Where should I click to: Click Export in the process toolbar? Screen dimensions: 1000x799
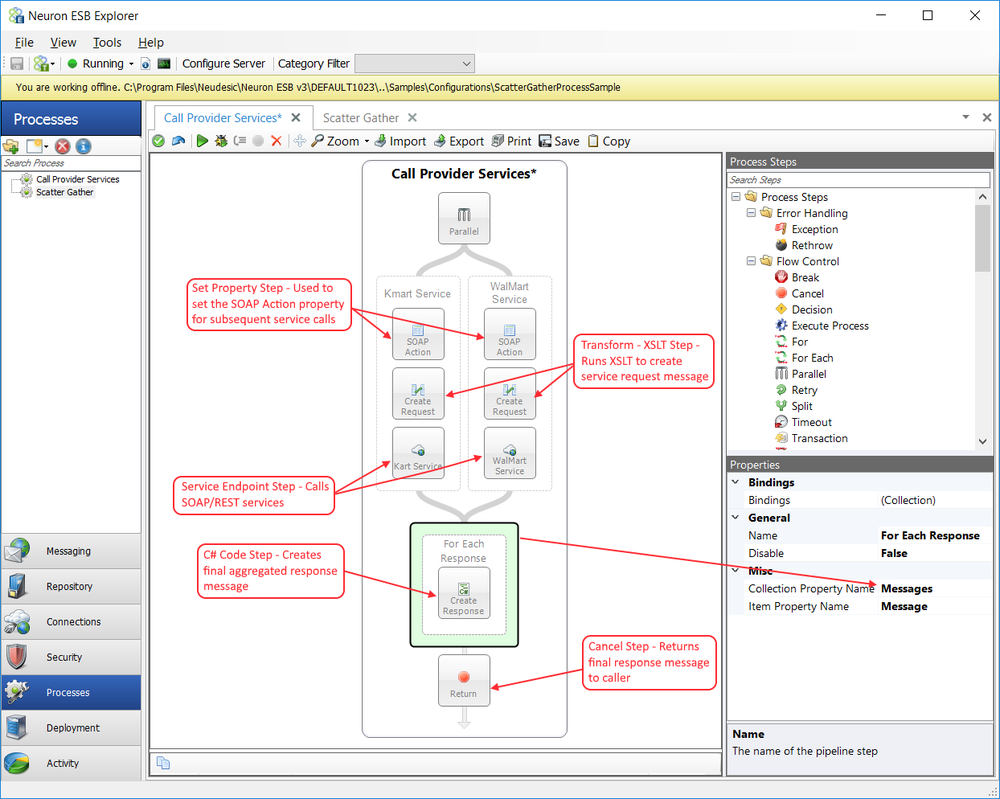point(459,141)
